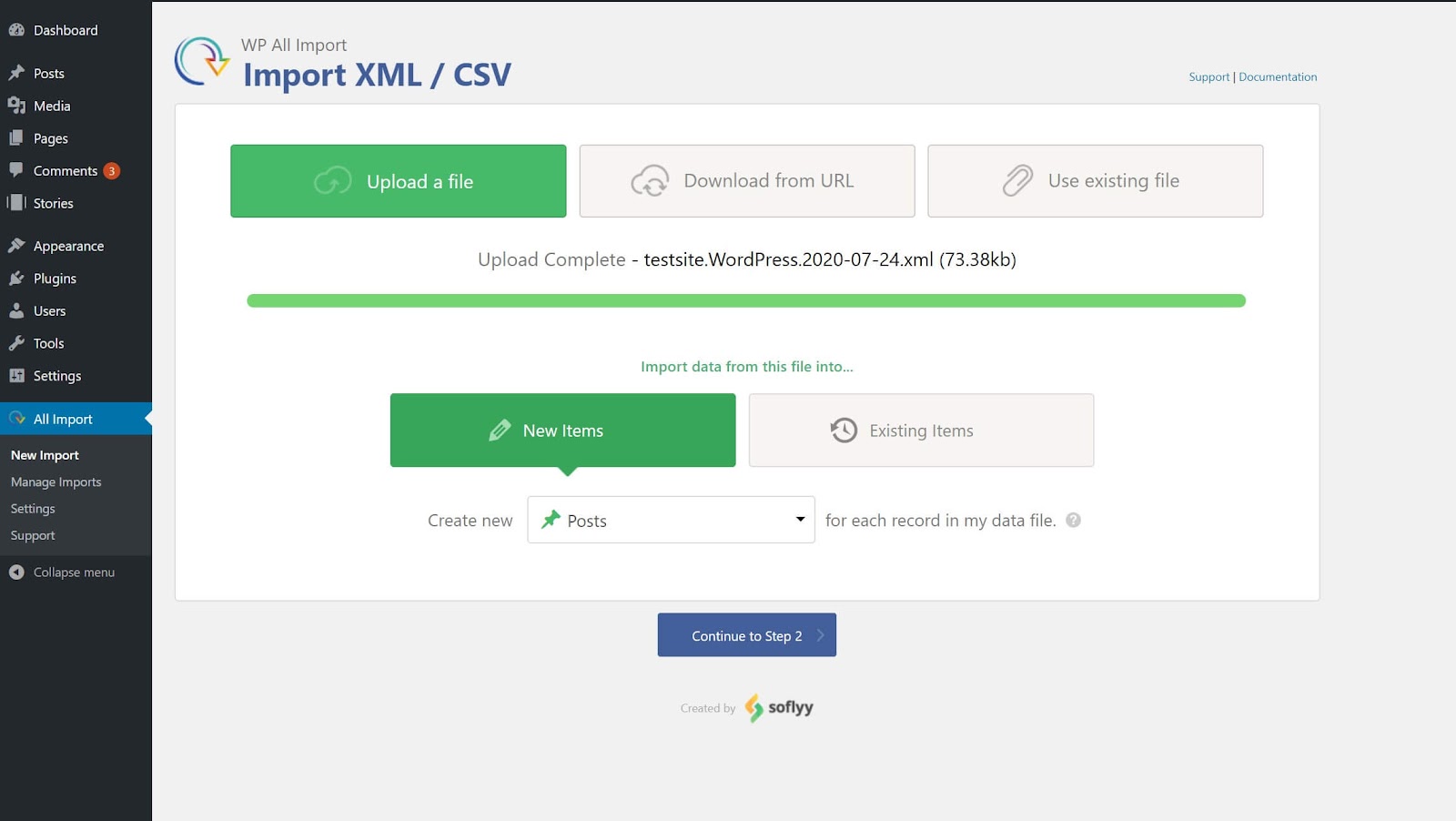Click the Import XML / CSV heading
This screenshot has height=821, width=1456.
377,75
